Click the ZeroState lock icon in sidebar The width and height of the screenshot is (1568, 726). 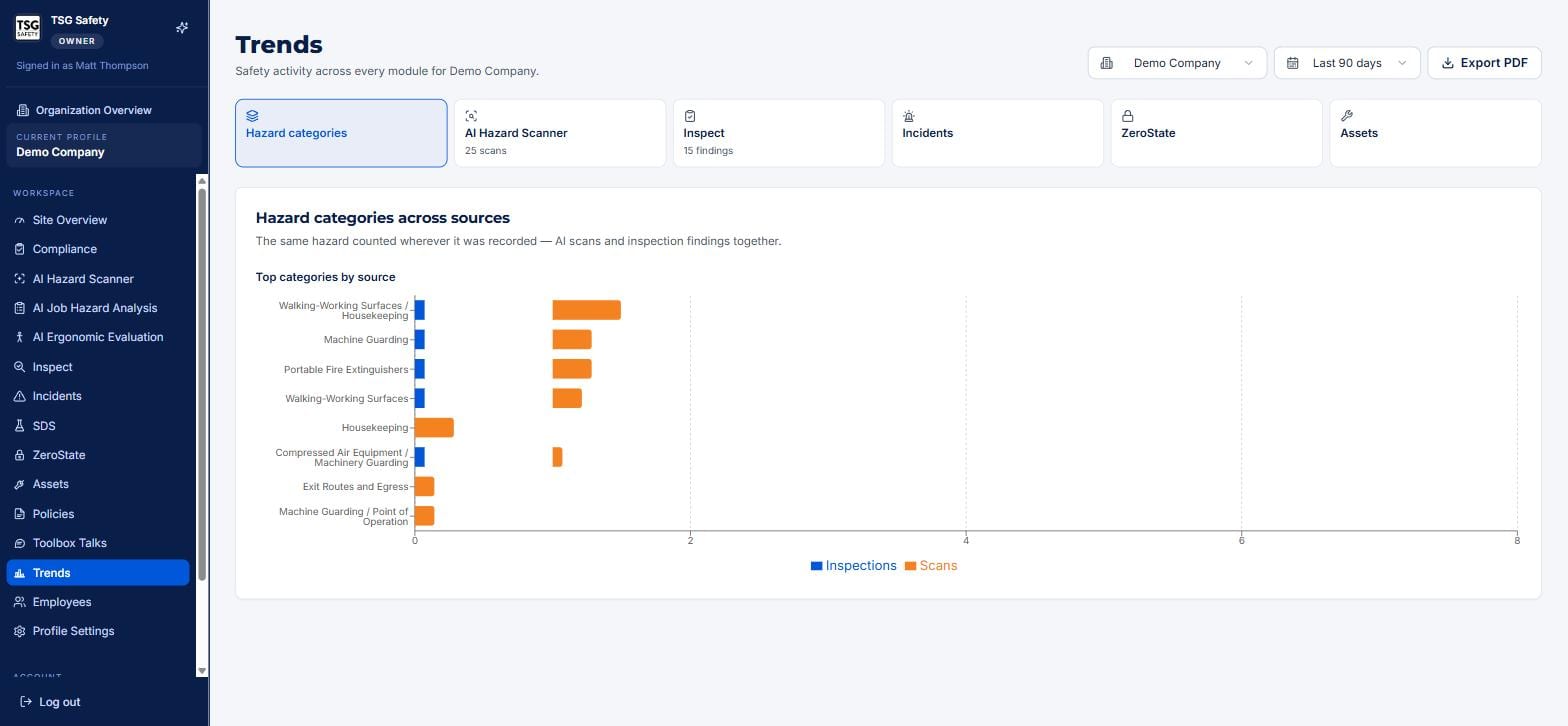pyautogui.click(x=19, y=455)
